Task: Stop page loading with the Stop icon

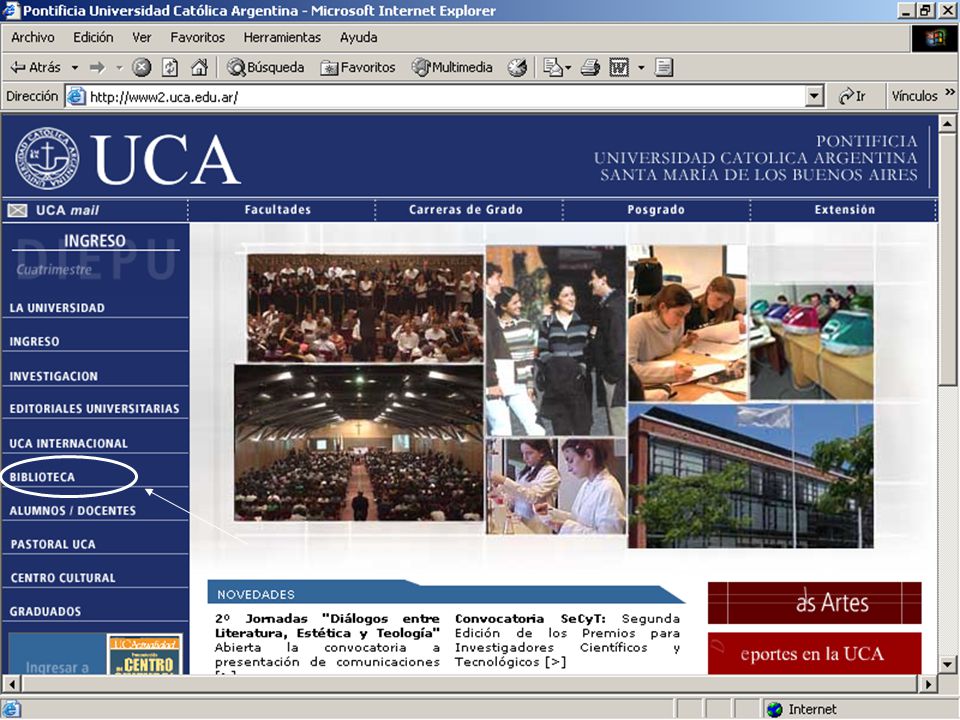Action: pyautogui.click(x=141, y=67)
